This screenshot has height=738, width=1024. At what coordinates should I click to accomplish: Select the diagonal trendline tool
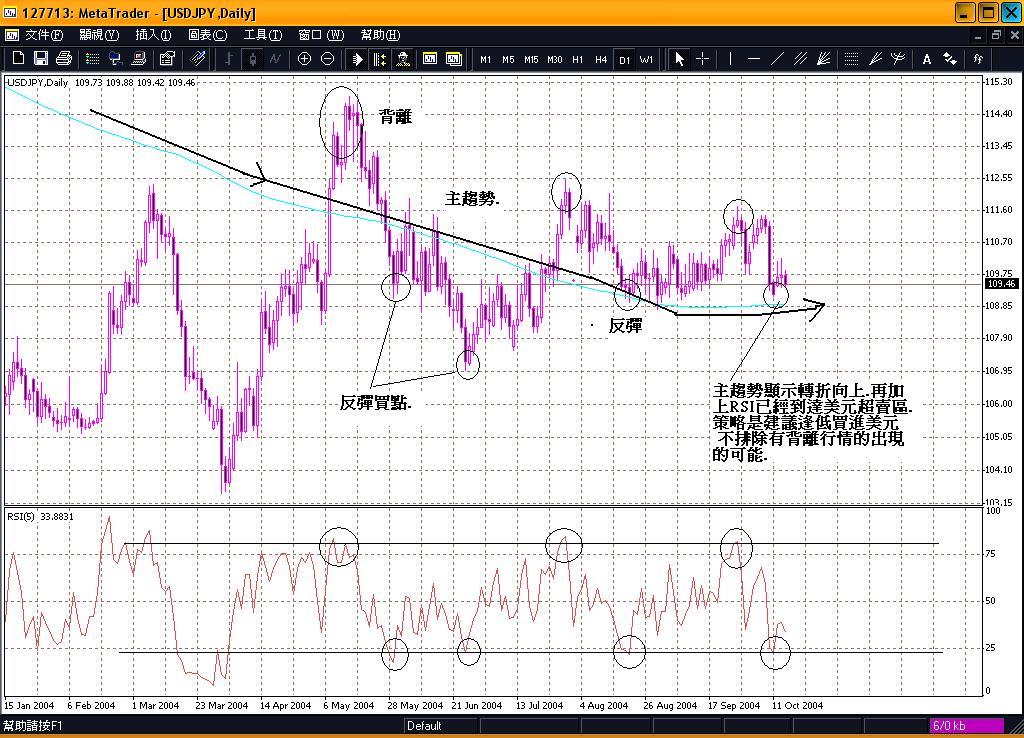point(776,59)
